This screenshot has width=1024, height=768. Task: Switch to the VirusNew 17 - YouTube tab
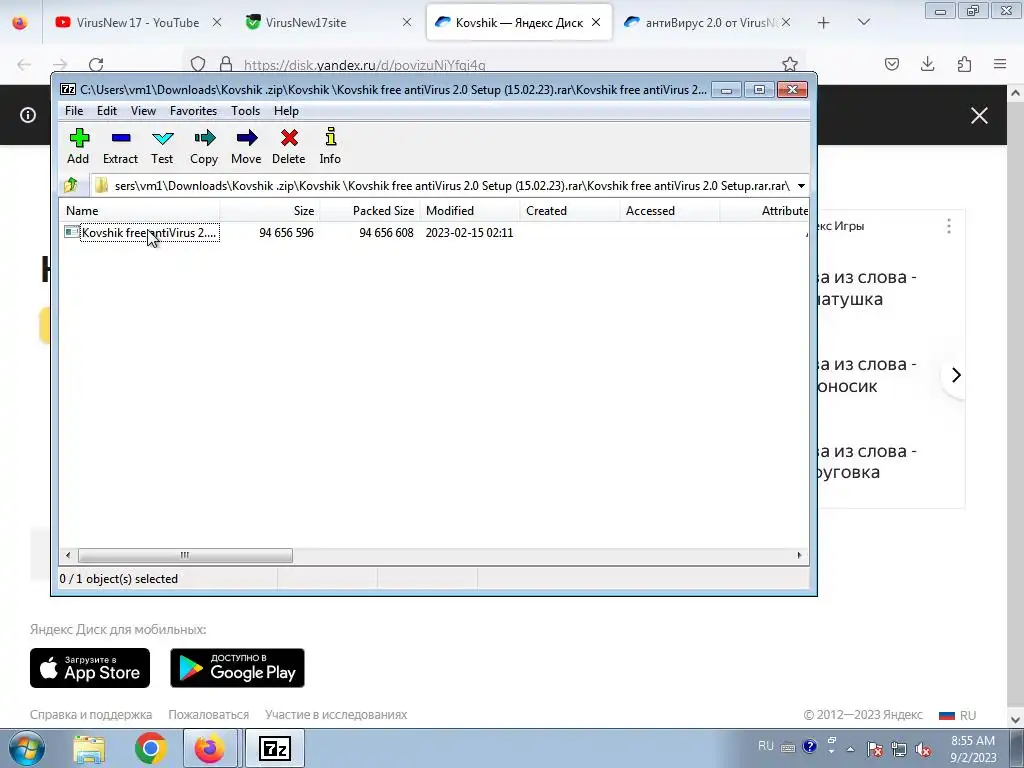click(138, 22)
